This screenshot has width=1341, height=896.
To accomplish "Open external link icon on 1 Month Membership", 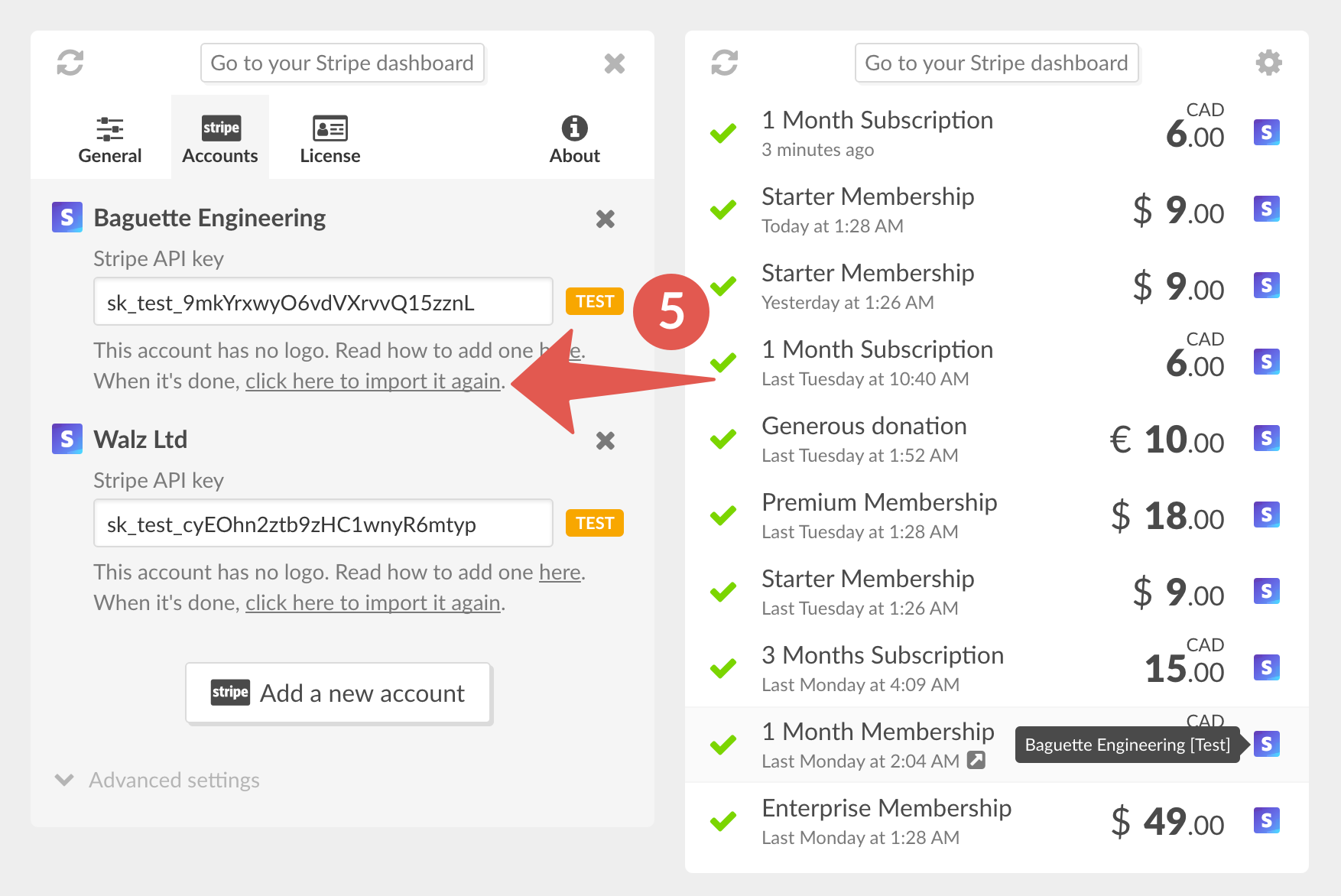I will click(976, 760).
